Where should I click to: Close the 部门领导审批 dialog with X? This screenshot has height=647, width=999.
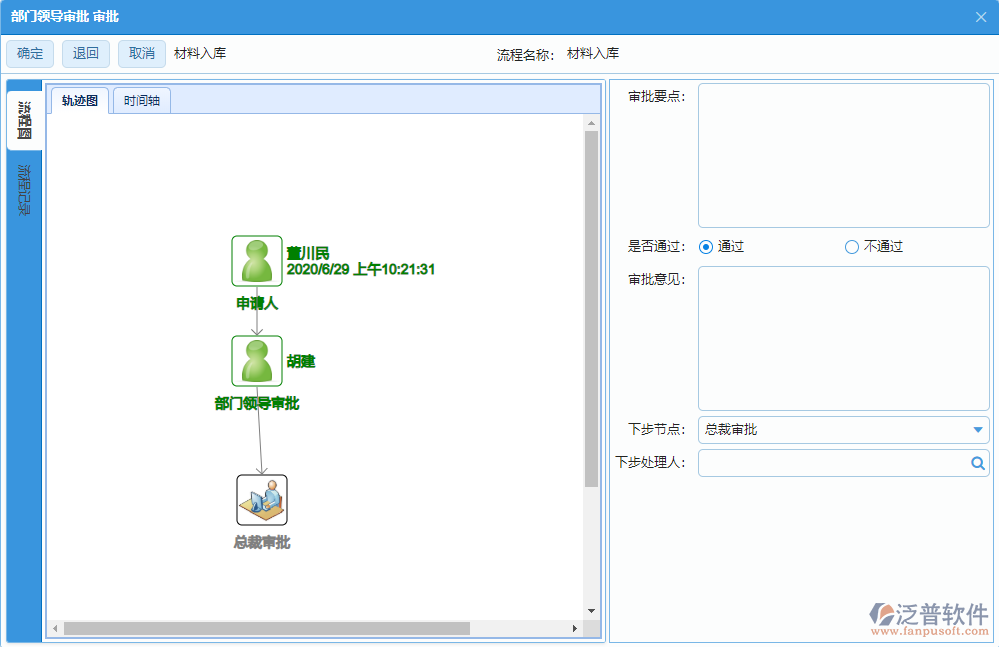[981, 17]
